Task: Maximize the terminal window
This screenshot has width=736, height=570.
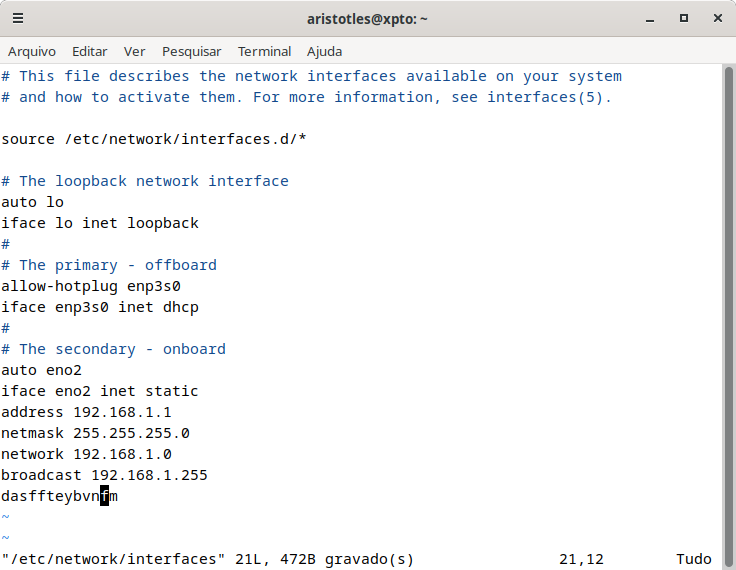Action: click(684, 18)
